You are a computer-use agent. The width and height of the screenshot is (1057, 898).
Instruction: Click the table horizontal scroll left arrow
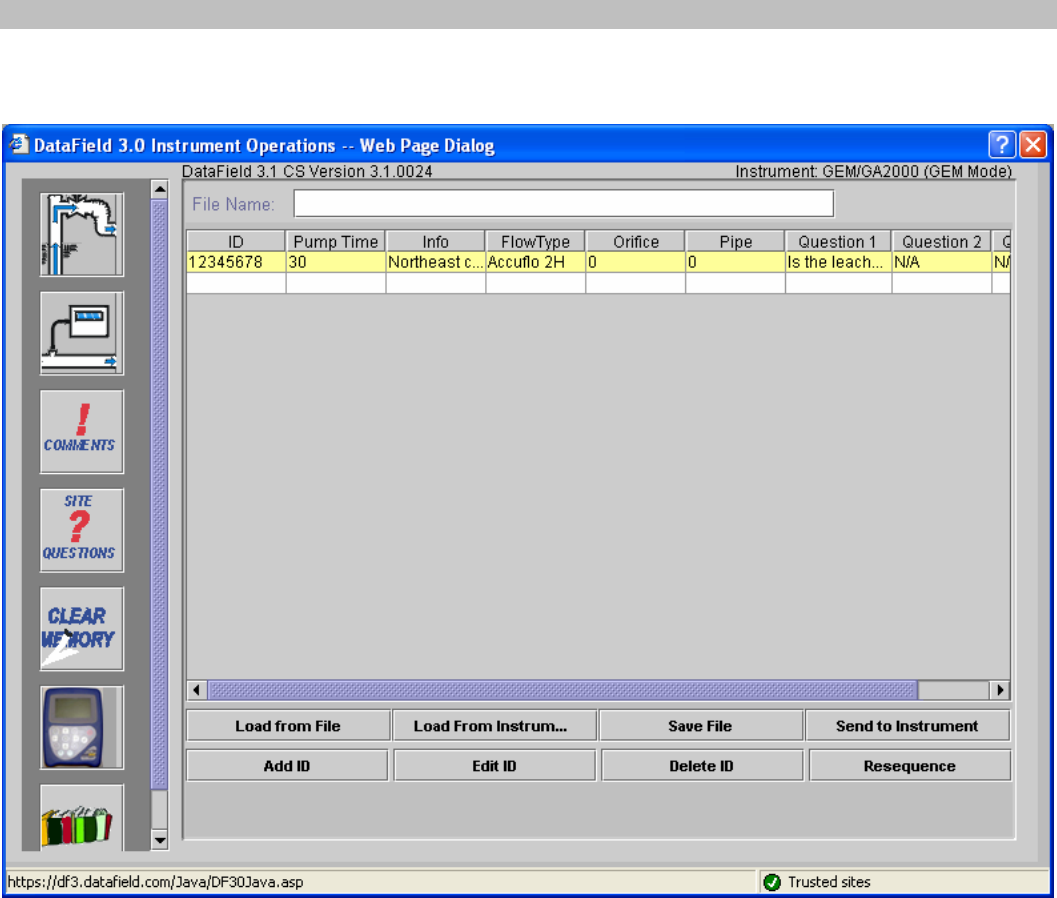coord(196,690)
